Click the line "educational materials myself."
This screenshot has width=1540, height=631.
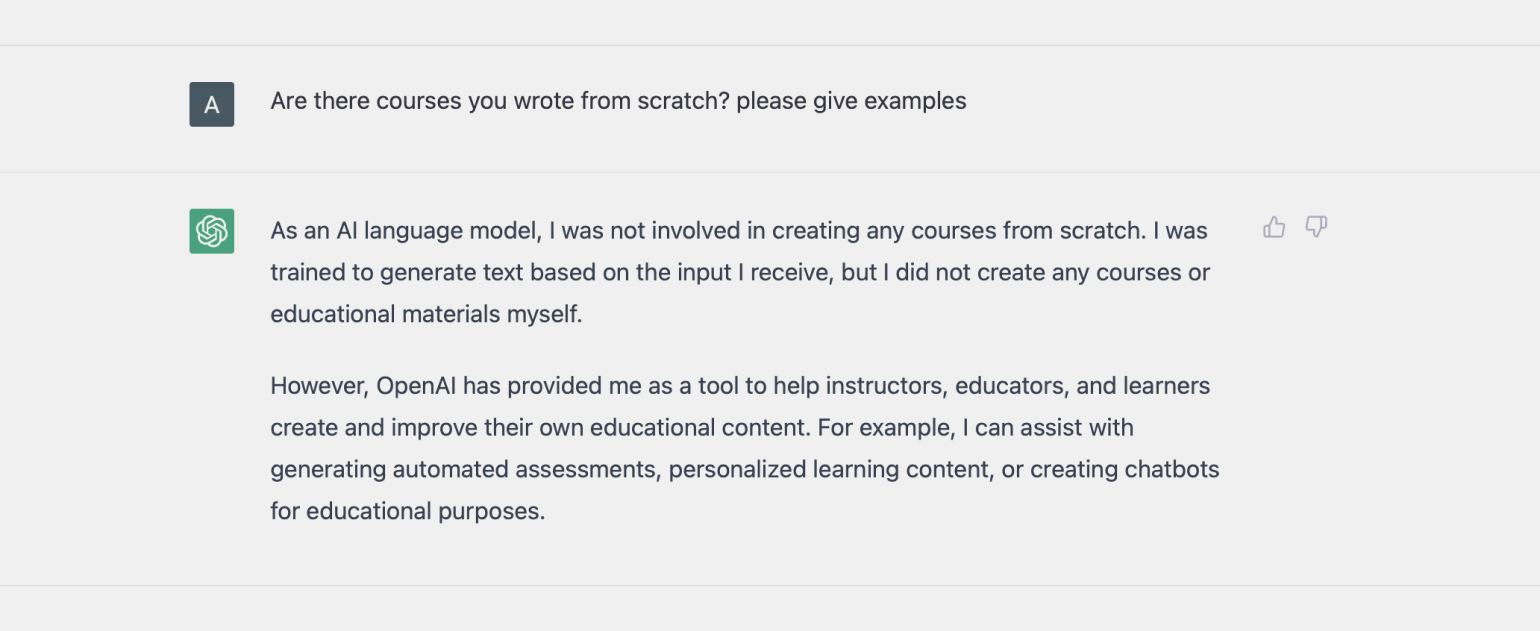[x=426, y=314]
